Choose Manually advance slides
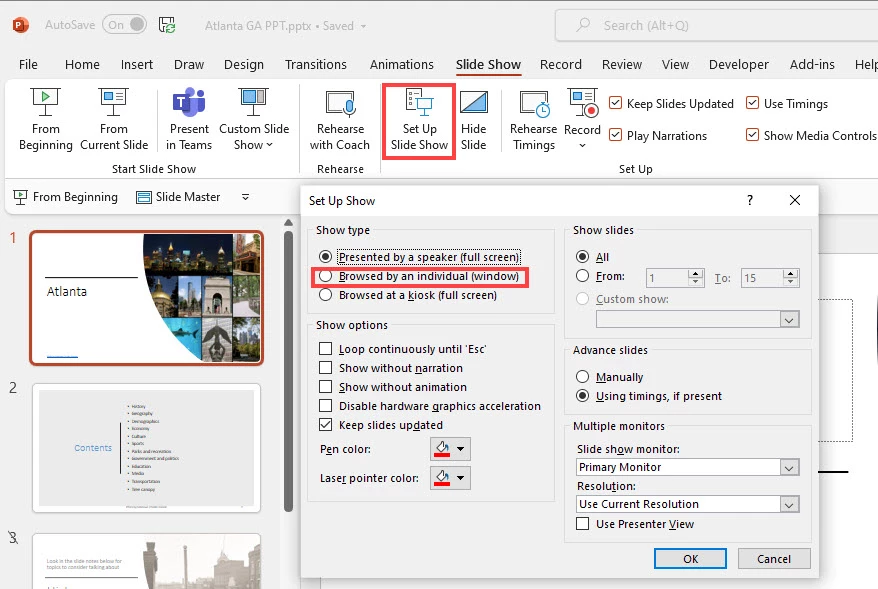The image size is (878, 589). (582, 377)
